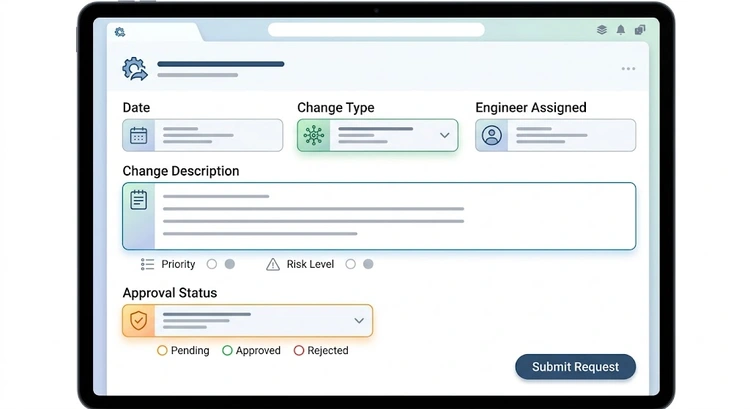Screen dimensions: 750x409
Task: Click the Change Type label
Action: tap(336, 108)
